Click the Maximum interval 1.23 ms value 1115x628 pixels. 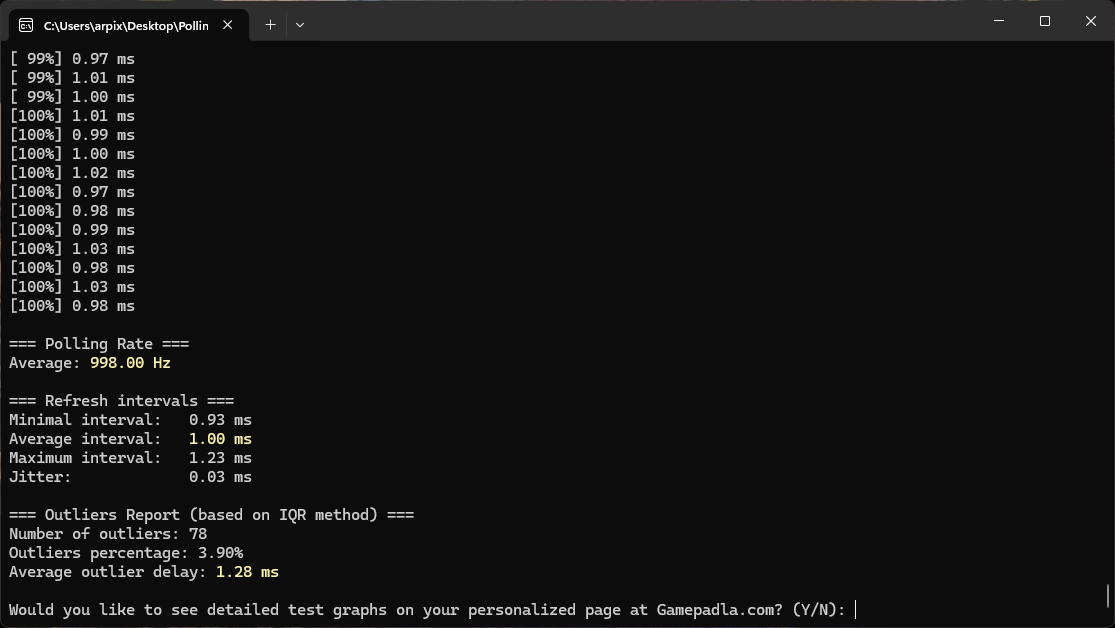click(x=220, y=458)
